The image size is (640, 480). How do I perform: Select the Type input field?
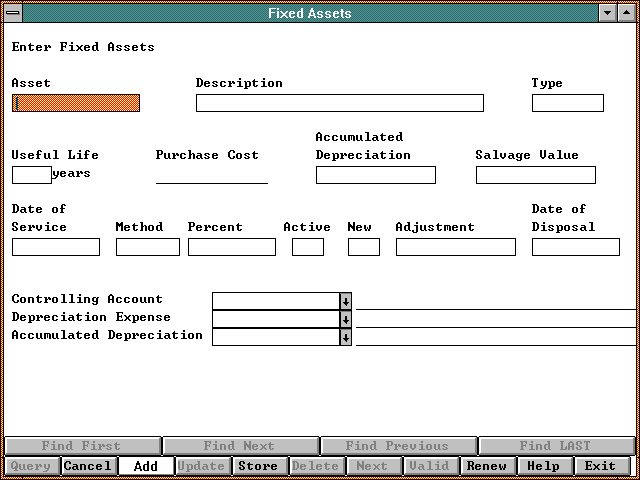point(567,103)
